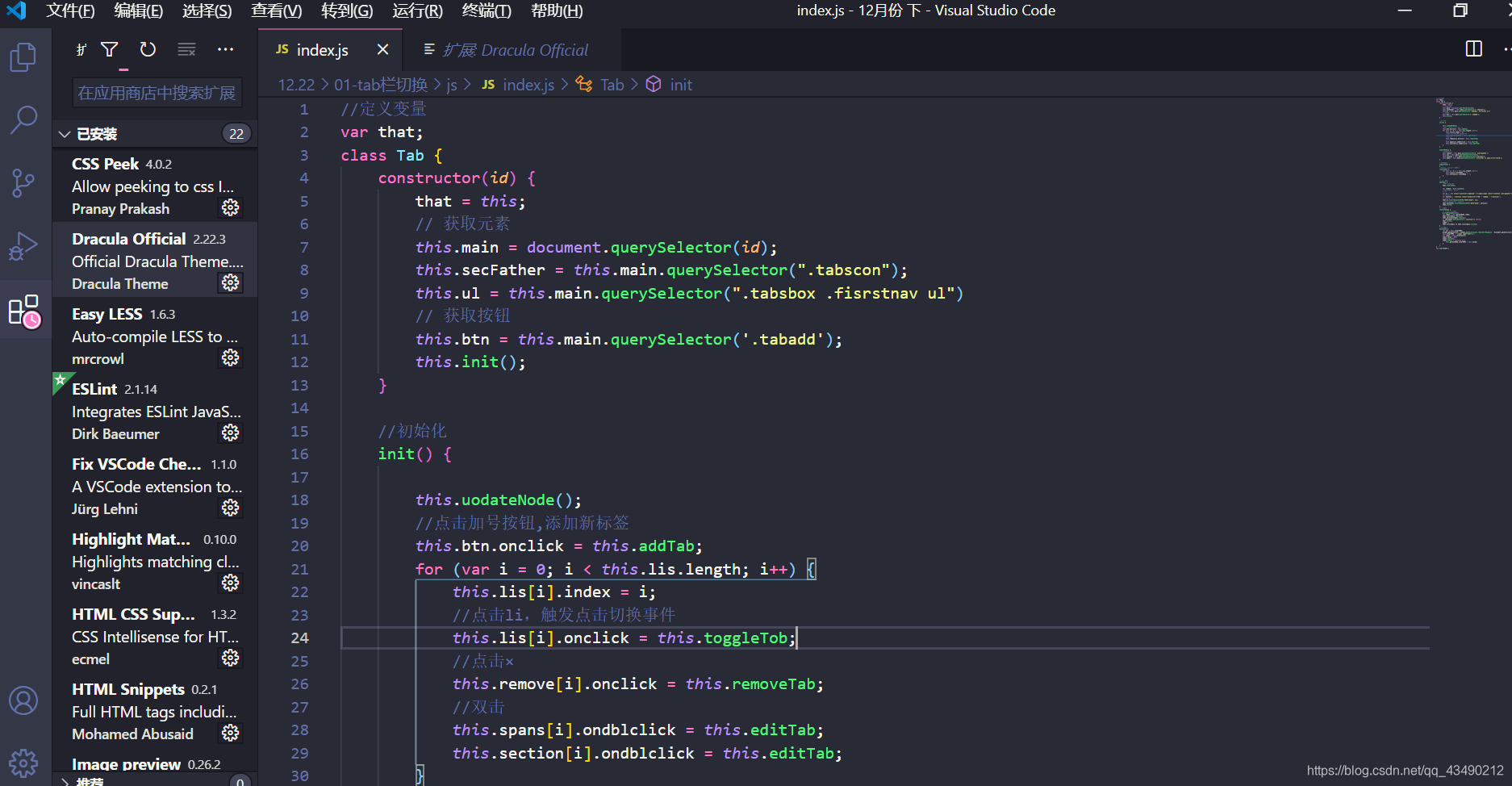Screen dimensions: 1512x786
Task: Select the Fix VSCode Checksums extension
Action: coord(155,486)
